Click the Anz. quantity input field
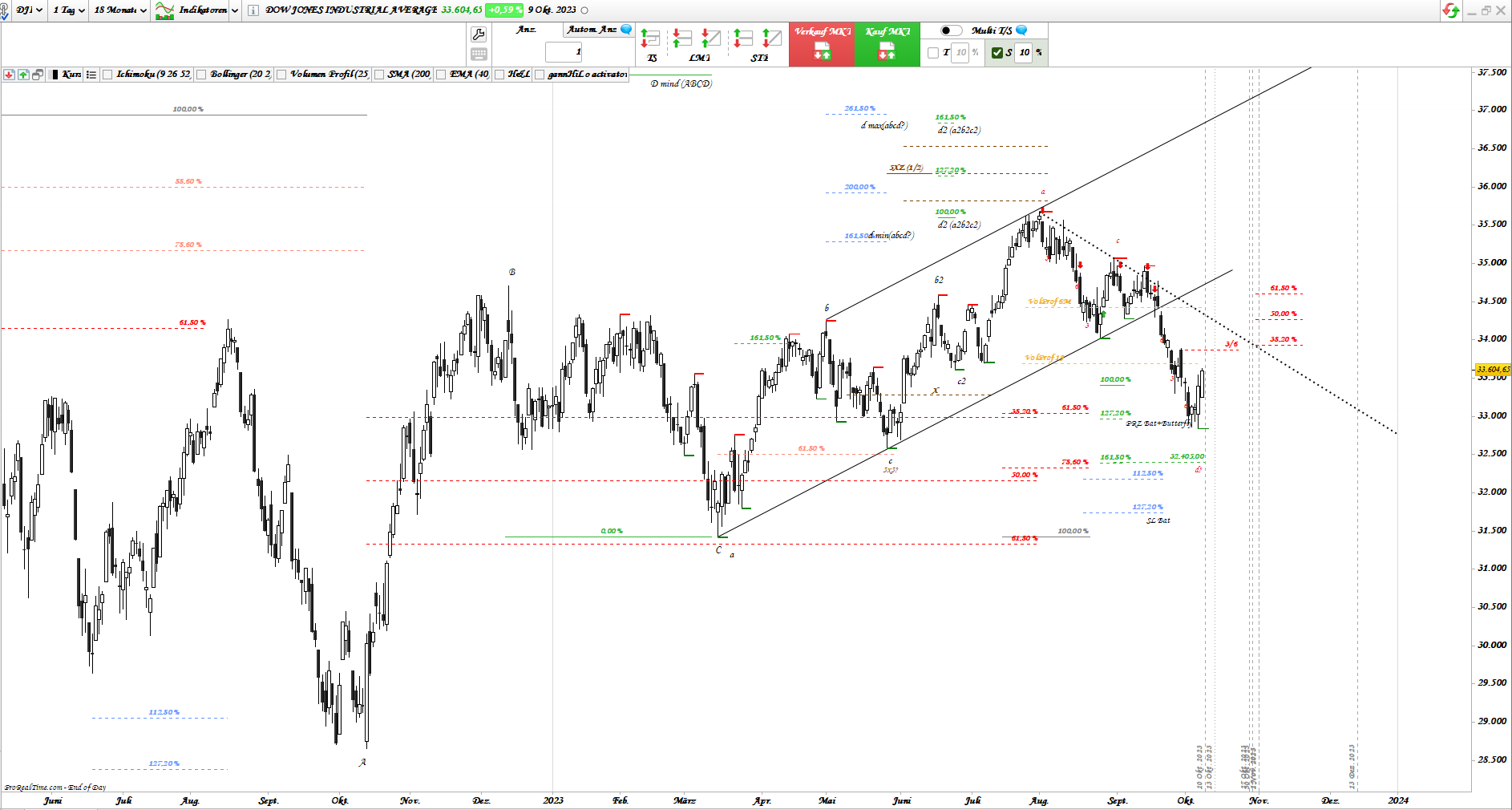The image size is (1512, 810). tap(564, 52)
